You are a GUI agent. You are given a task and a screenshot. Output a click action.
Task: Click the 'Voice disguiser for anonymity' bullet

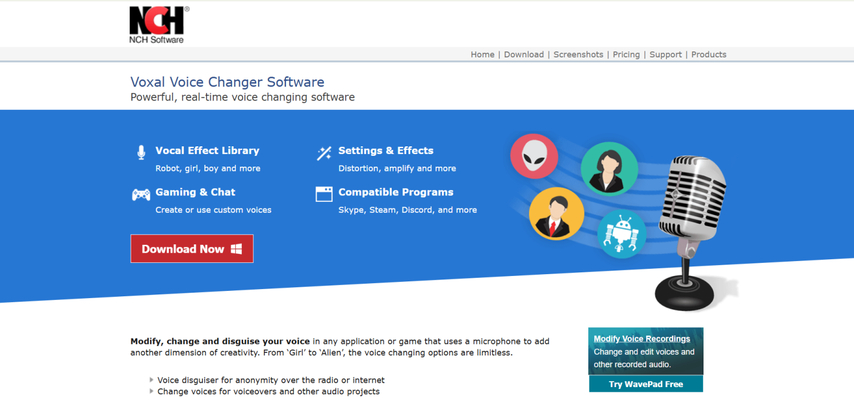[271, 380]
